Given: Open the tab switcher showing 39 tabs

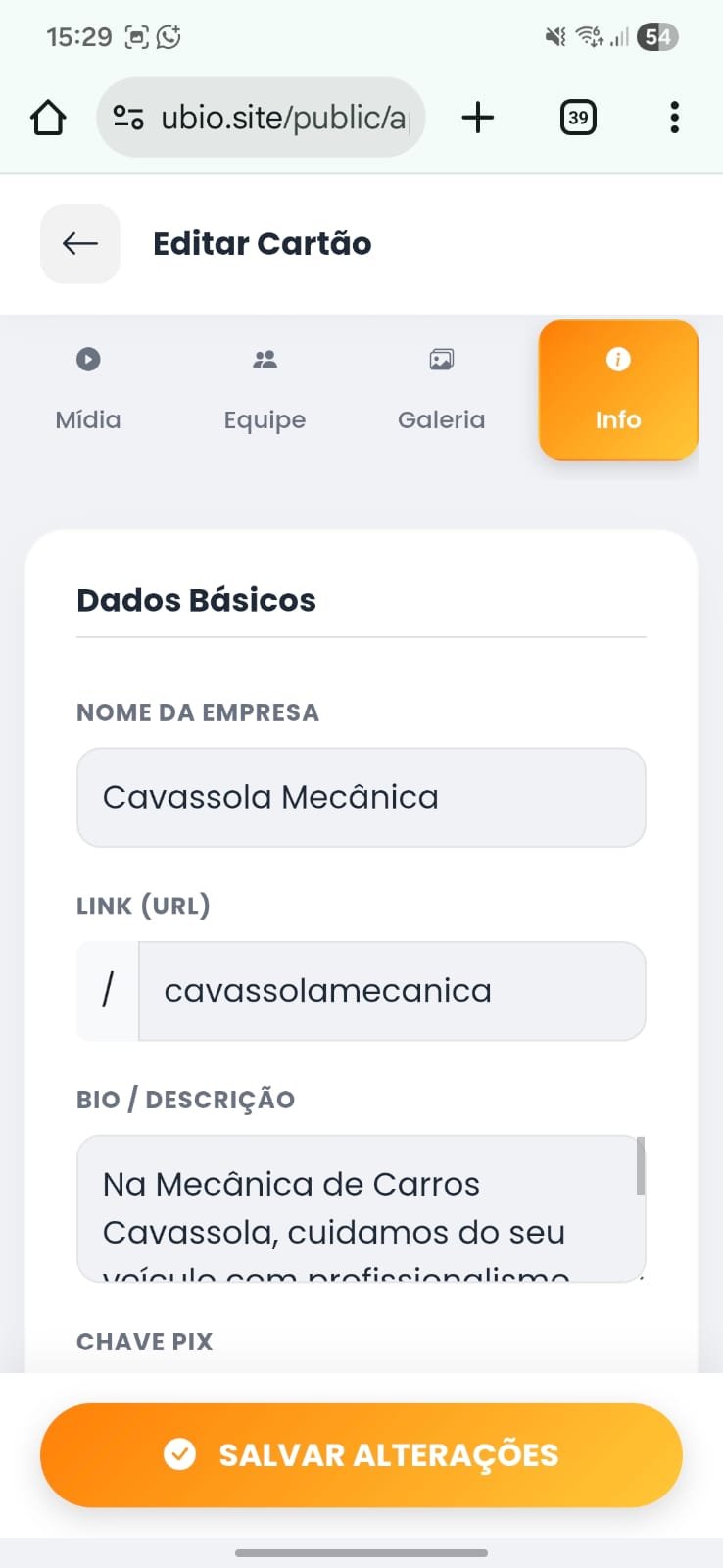Looking at the screenshot, I should point(578,118).
